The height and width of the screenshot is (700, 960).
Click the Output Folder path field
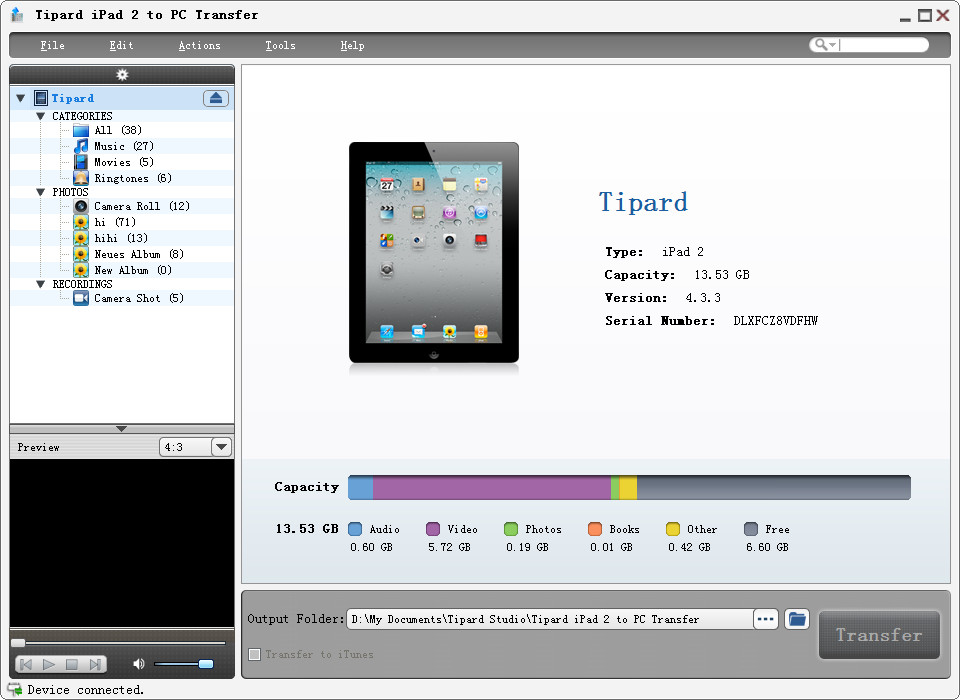[550, 619]
